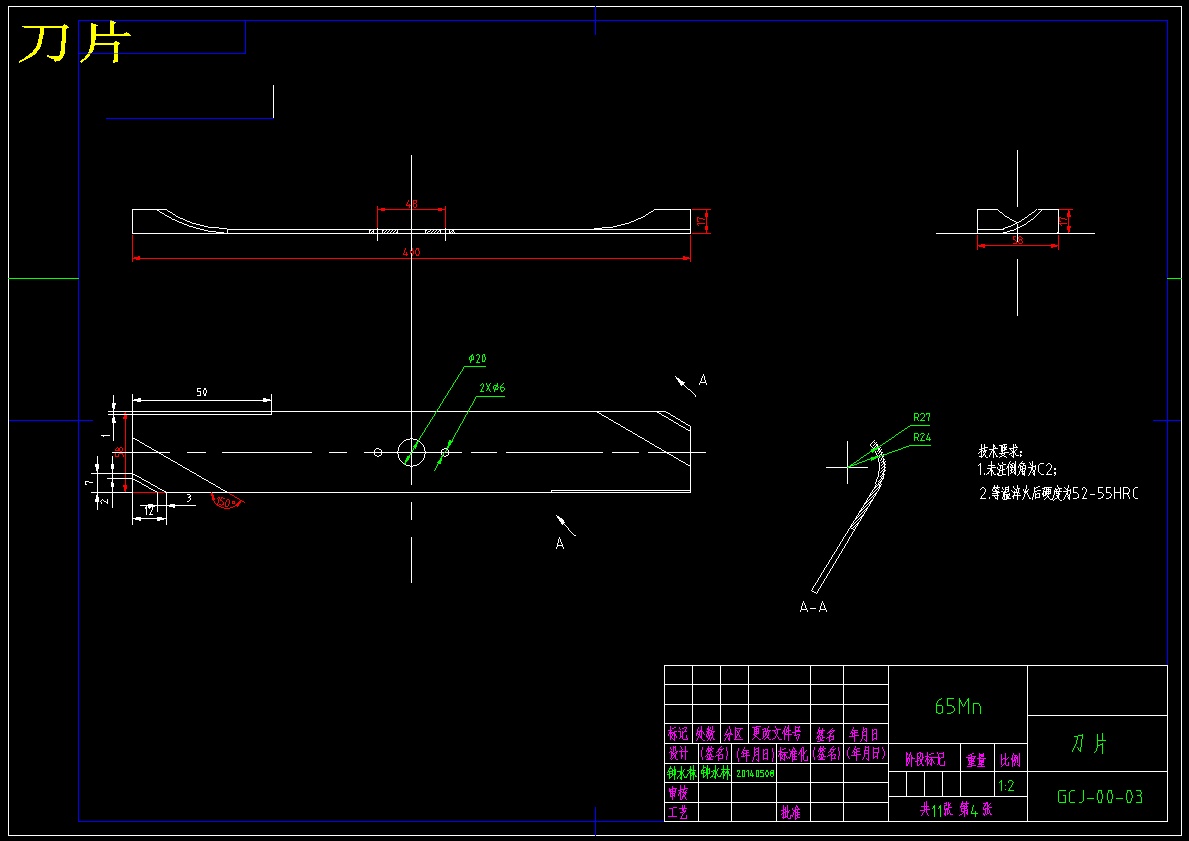The height and width of the screenshot is (841, 1189).
Task: Click the R27 radius label
Action: 922,417
